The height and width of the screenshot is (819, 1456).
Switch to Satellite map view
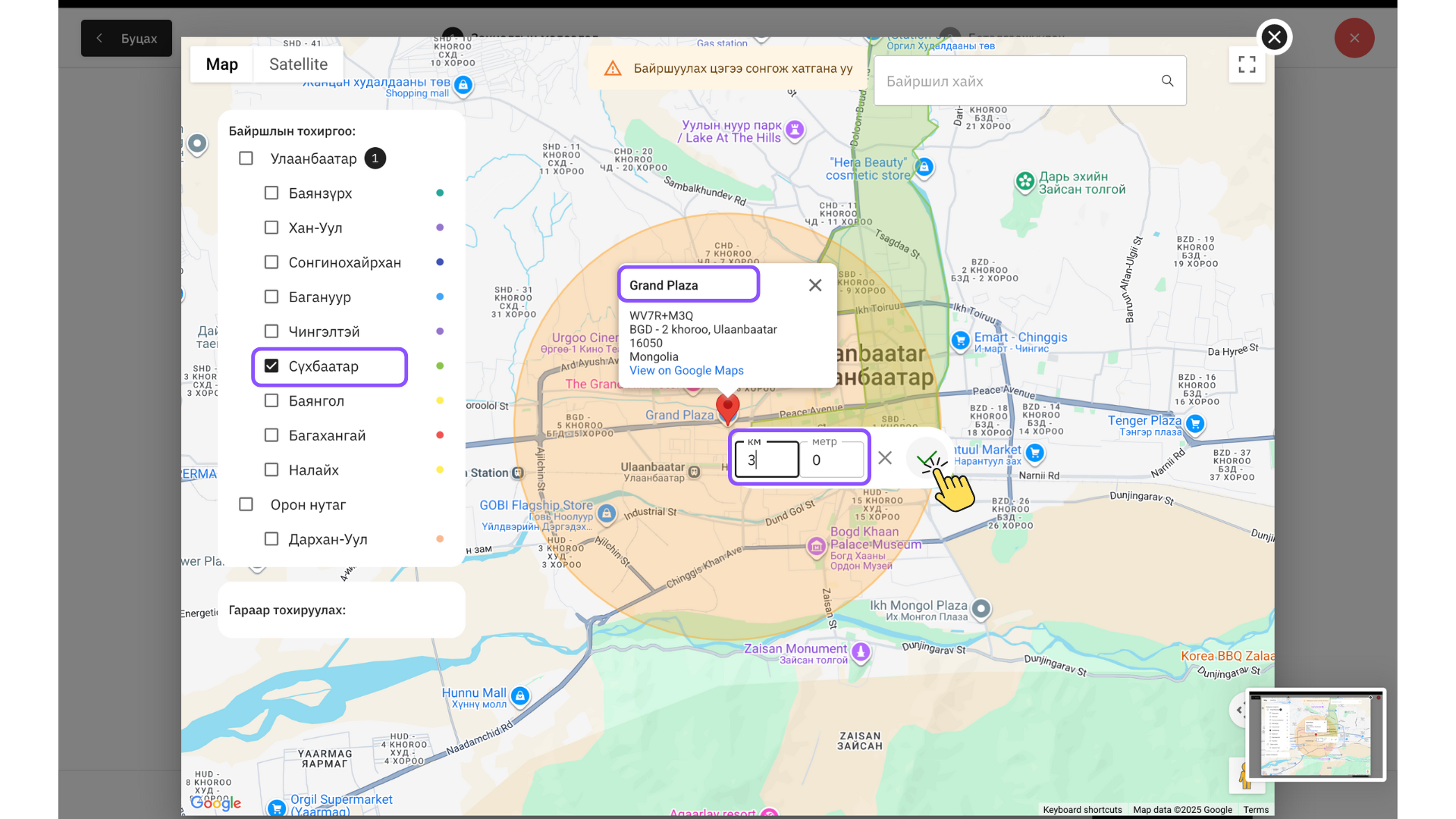(x=298, y=64)
